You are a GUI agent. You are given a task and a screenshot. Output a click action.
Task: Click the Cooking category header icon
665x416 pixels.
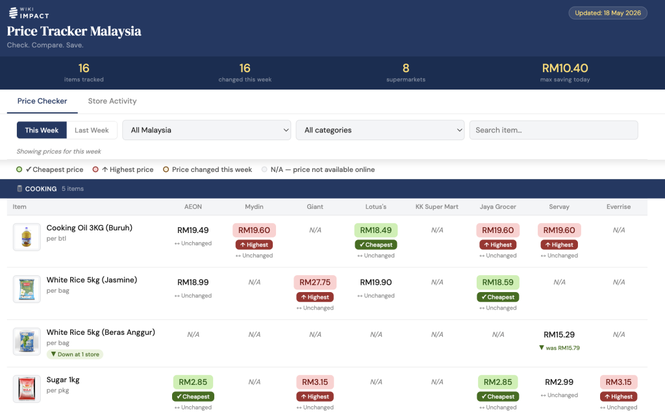20,189
